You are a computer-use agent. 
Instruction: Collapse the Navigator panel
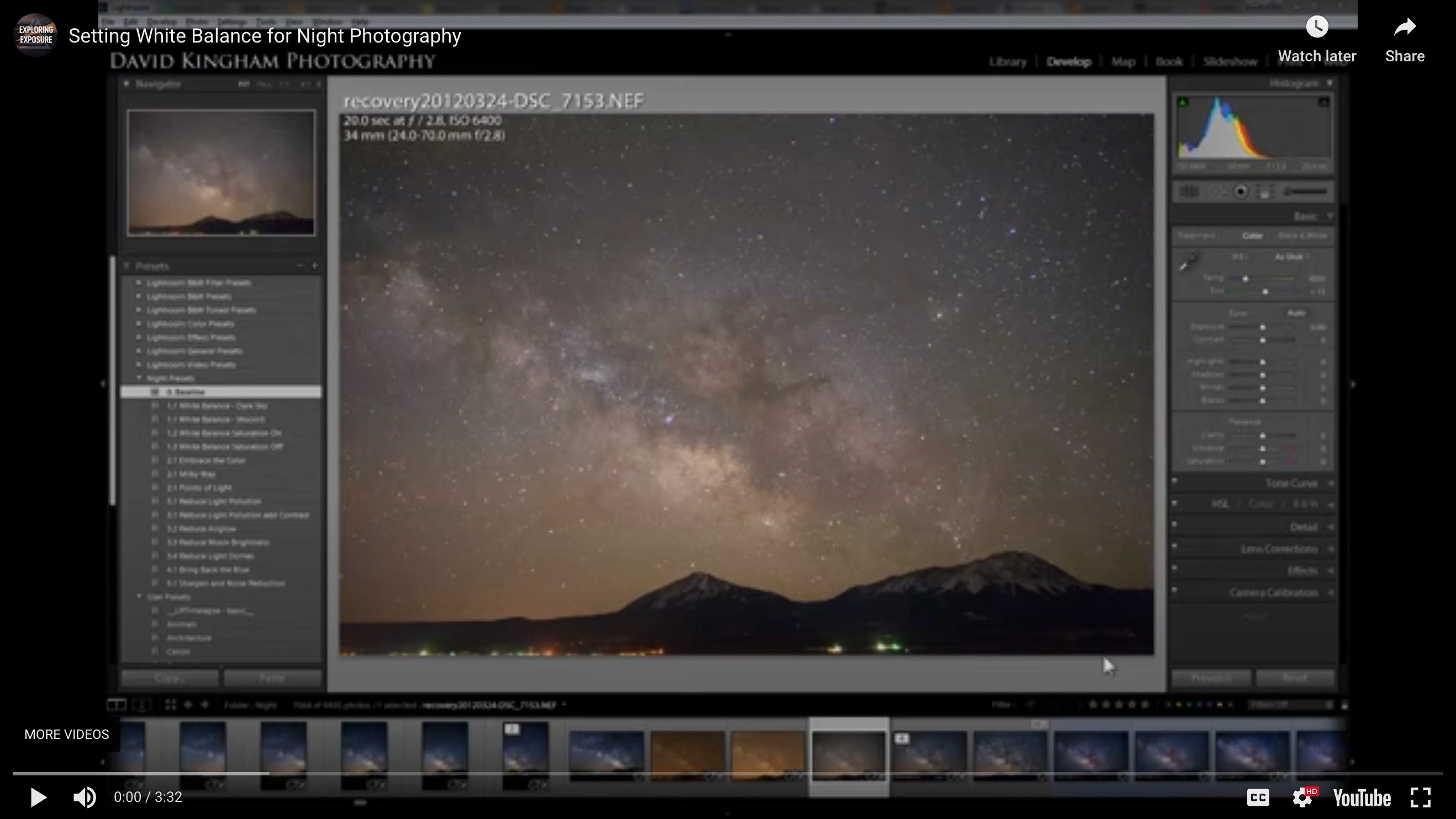[x=126, y=83]
